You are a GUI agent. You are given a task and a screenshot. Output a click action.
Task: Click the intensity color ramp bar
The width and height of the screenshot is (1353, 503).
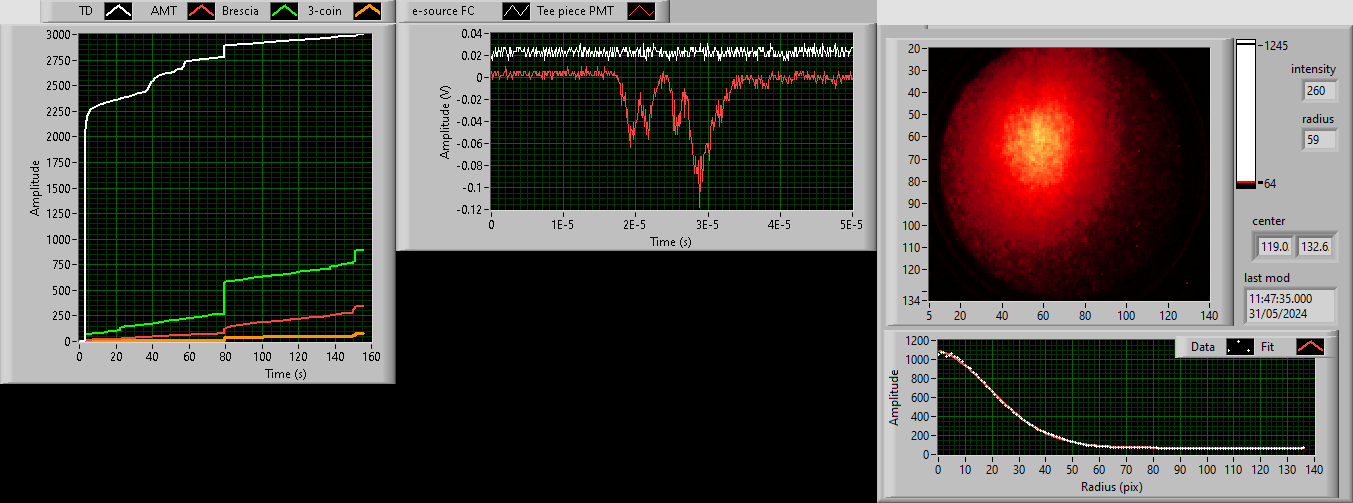[1245, 114]
